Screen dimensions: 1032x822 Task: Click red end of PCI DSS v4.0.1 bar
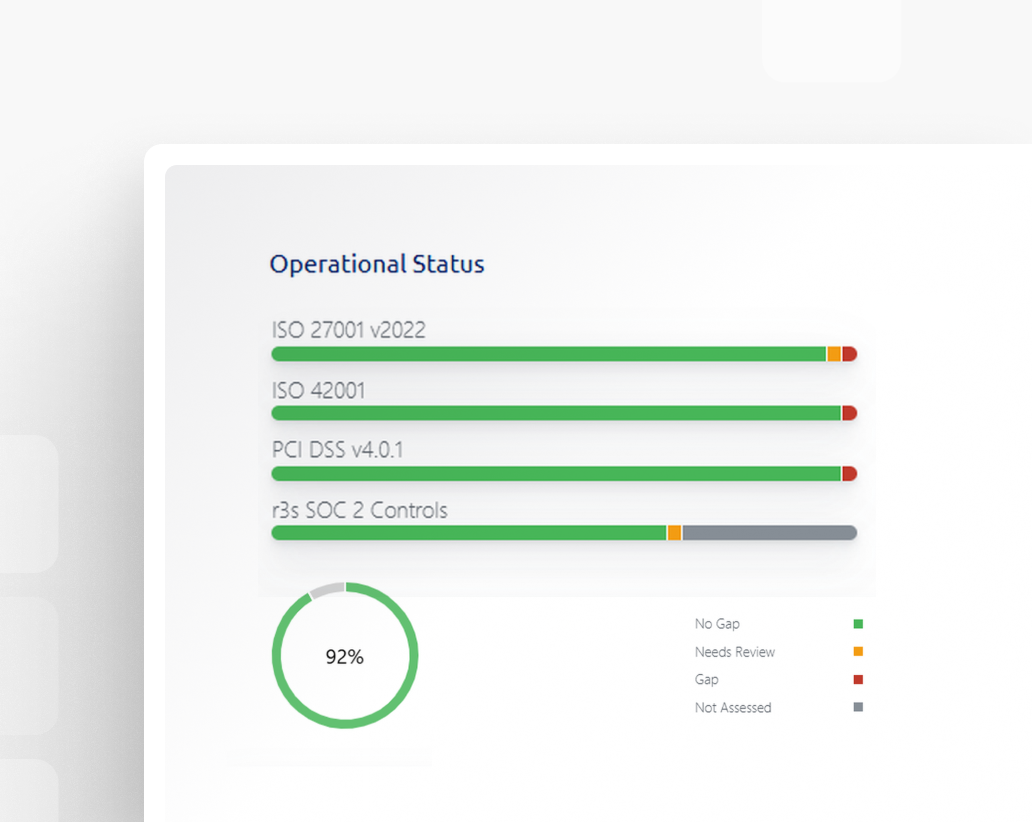pos(849,474)
